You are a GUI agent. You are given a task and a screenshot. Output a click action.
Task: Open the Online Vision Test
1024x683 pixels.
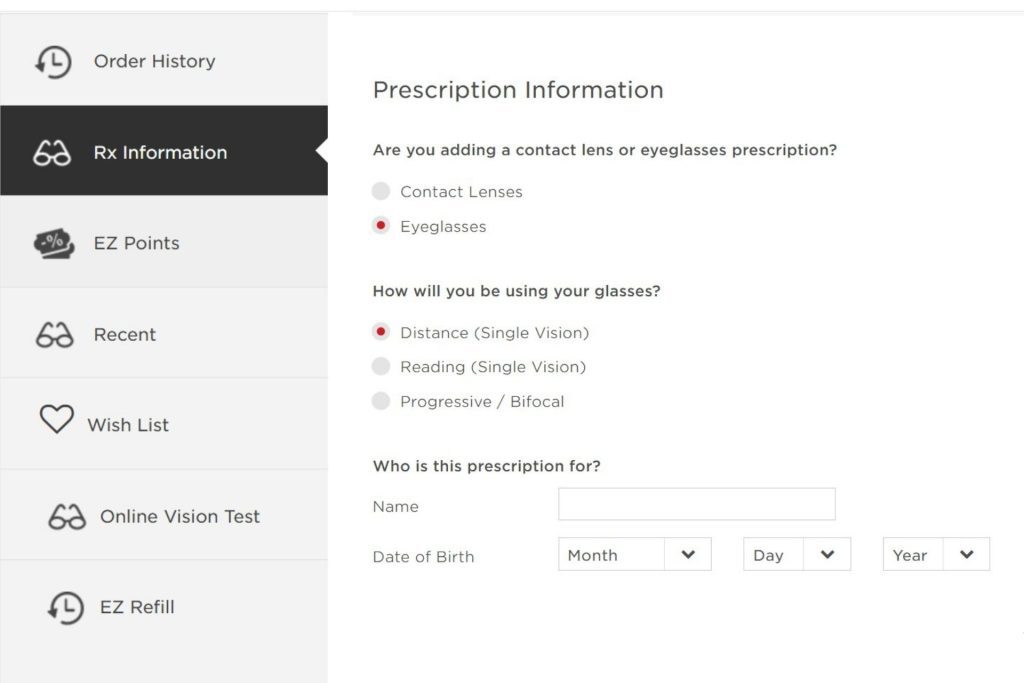(179, 515)
